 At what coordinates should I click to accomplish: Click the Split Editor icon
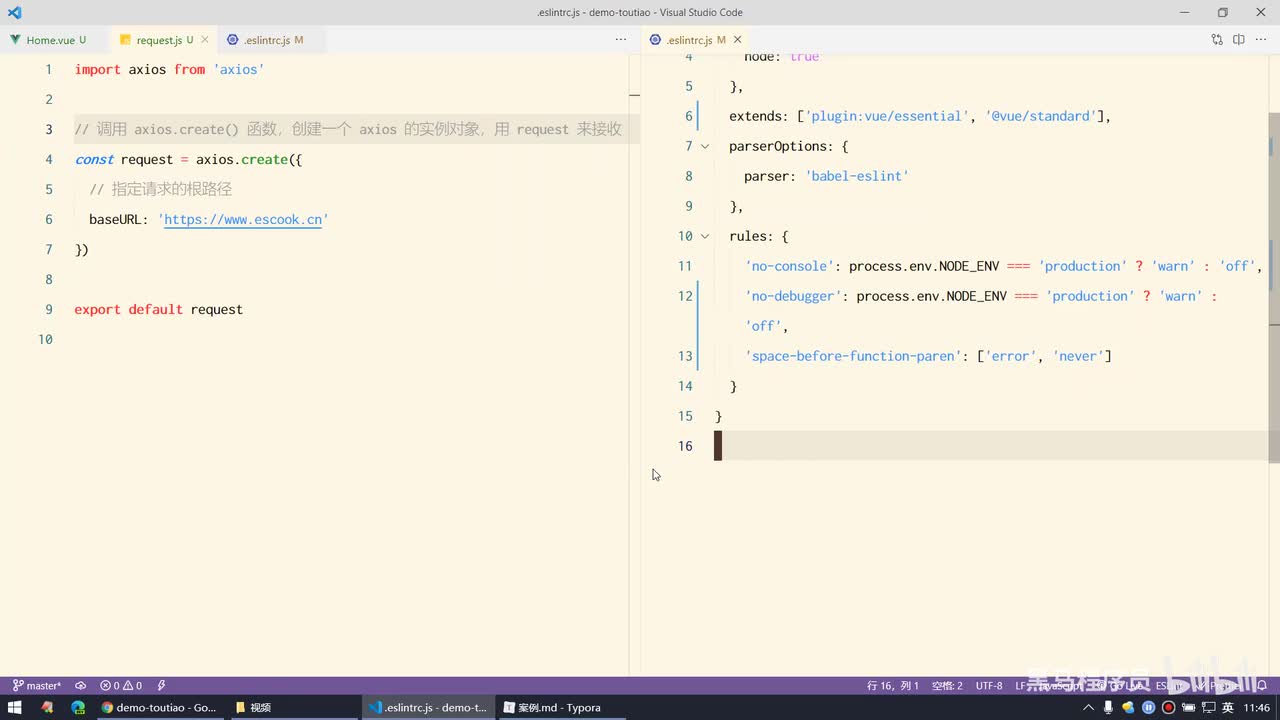(1238, 40)
